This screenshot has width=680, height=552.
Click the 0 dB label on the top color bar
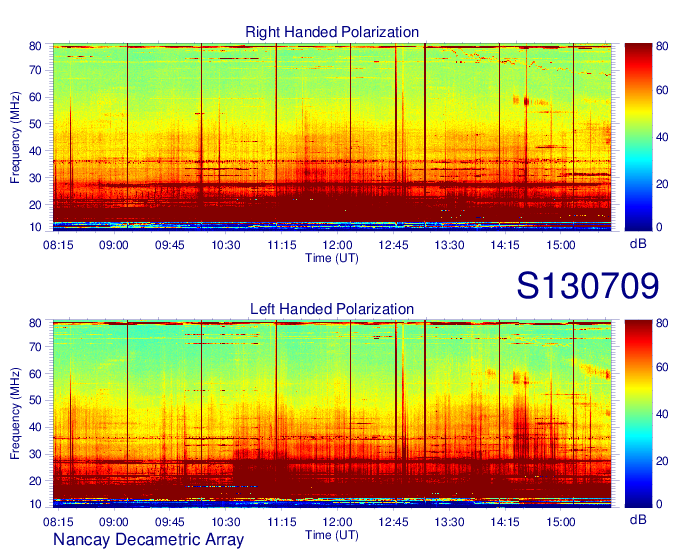(659, 227)
